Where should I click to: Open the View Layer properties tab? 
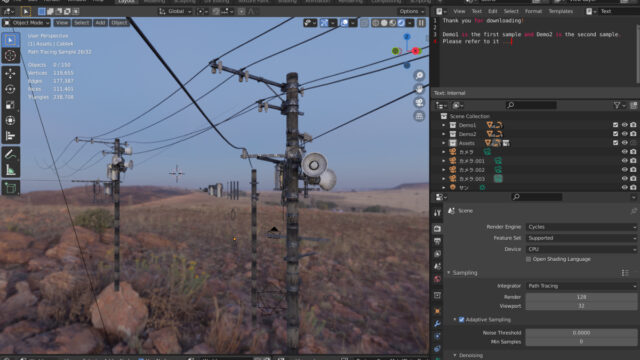pos(437,254)
